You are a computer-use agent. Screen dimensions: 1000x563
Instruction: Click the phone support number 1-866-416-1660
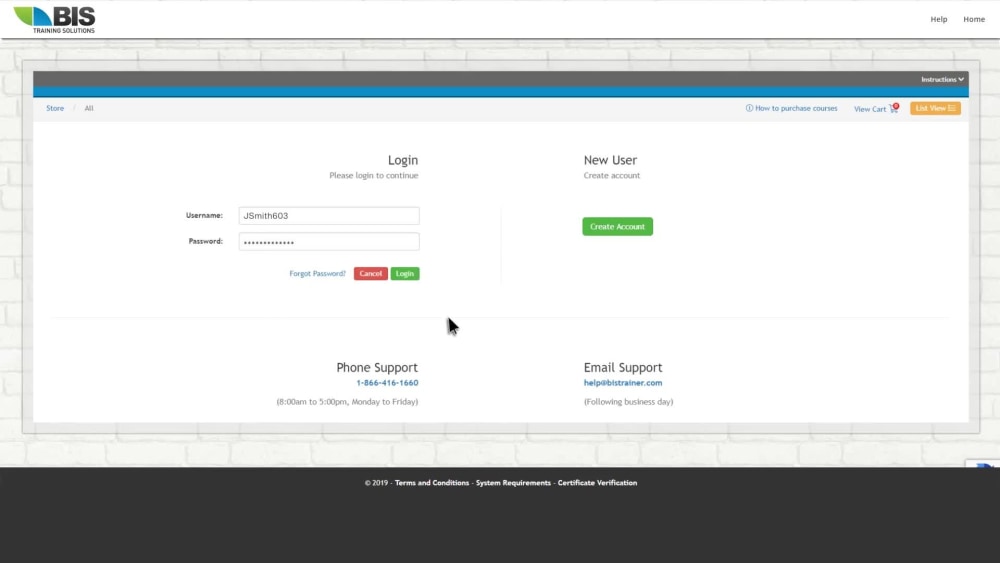(x=387, y=383)
